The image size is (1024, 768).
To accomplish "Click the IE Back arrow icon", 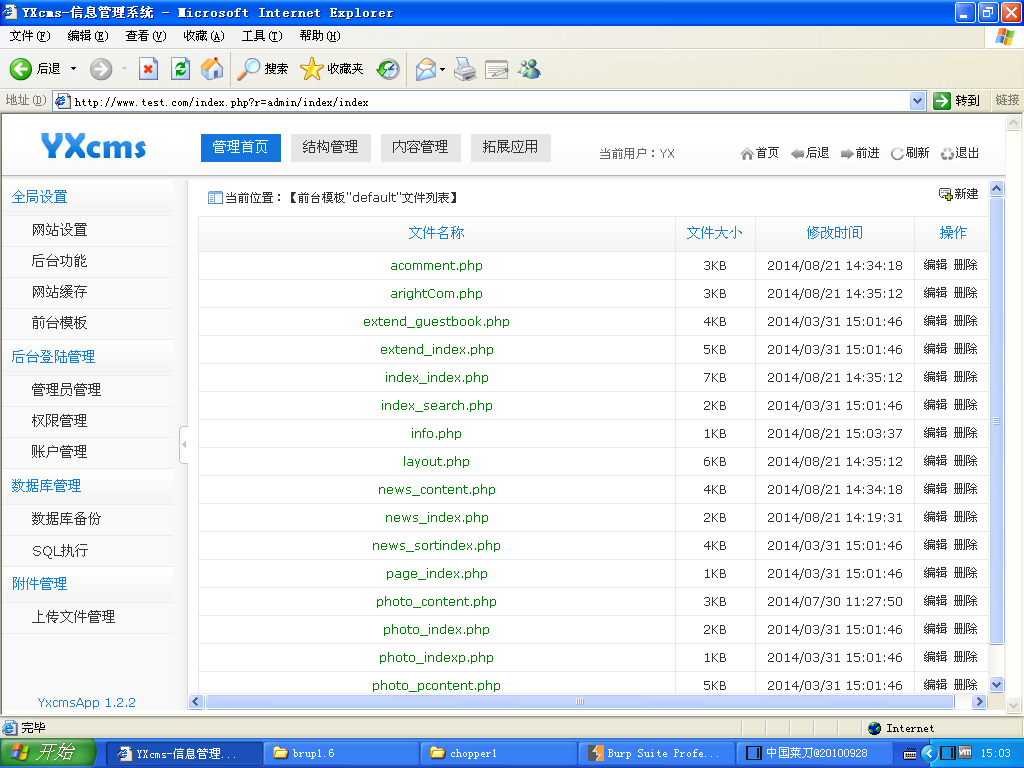I will coord(20,69).
